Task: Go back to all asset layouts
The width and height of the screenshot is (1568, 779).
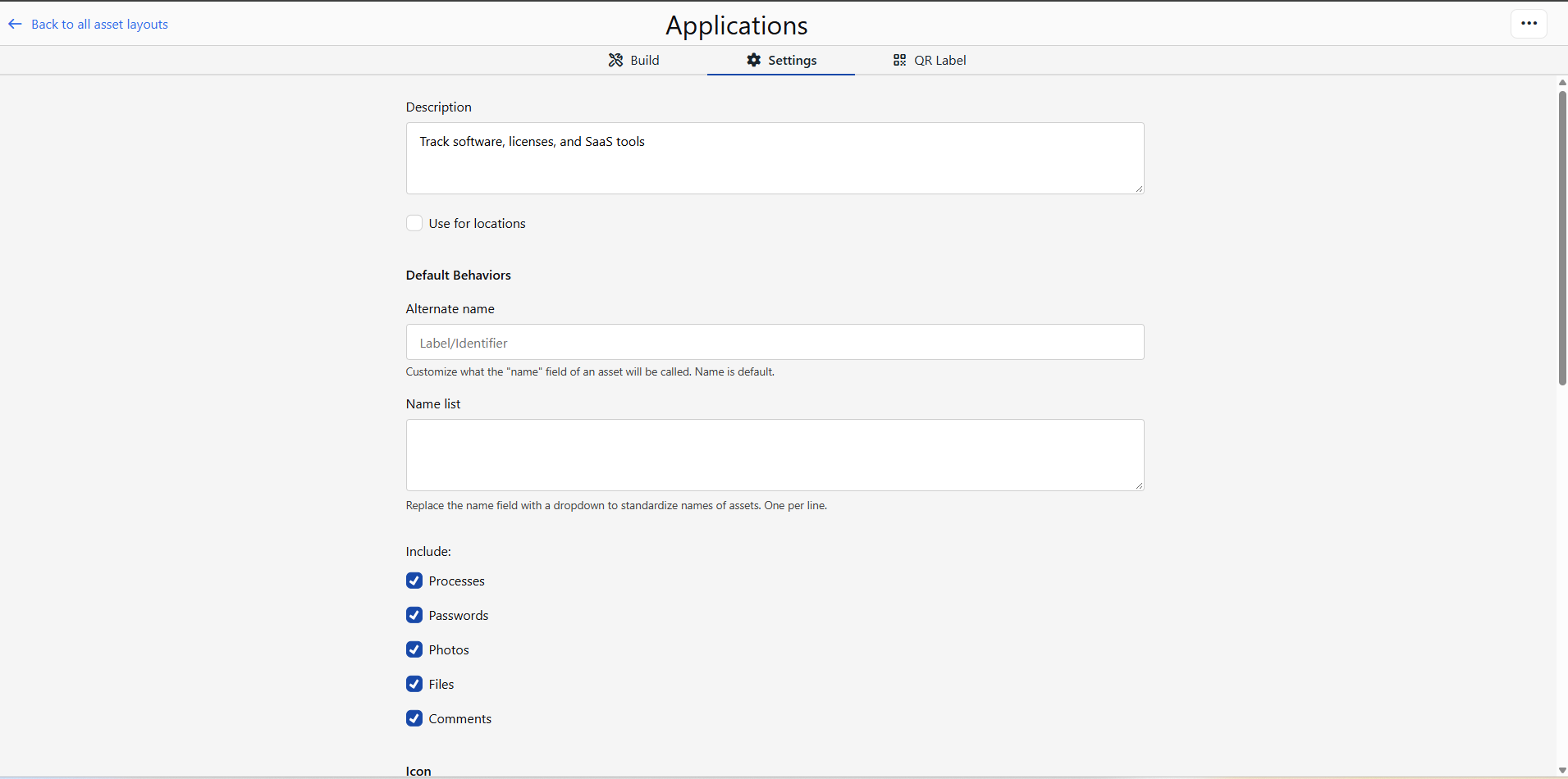Action: pos(99,24)
